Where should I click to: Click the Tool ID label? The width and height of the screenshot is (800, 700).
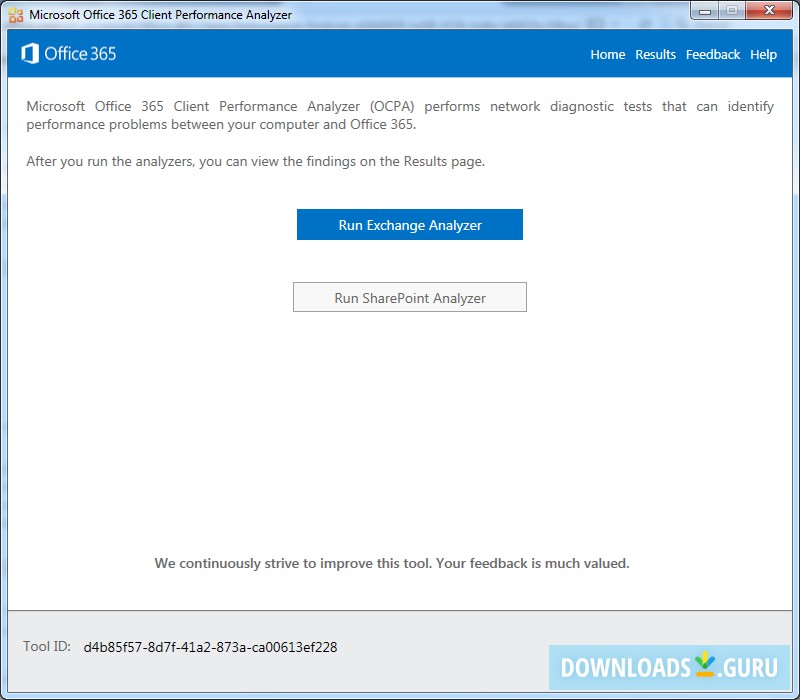pyautogui.click(x=46, y=647)
